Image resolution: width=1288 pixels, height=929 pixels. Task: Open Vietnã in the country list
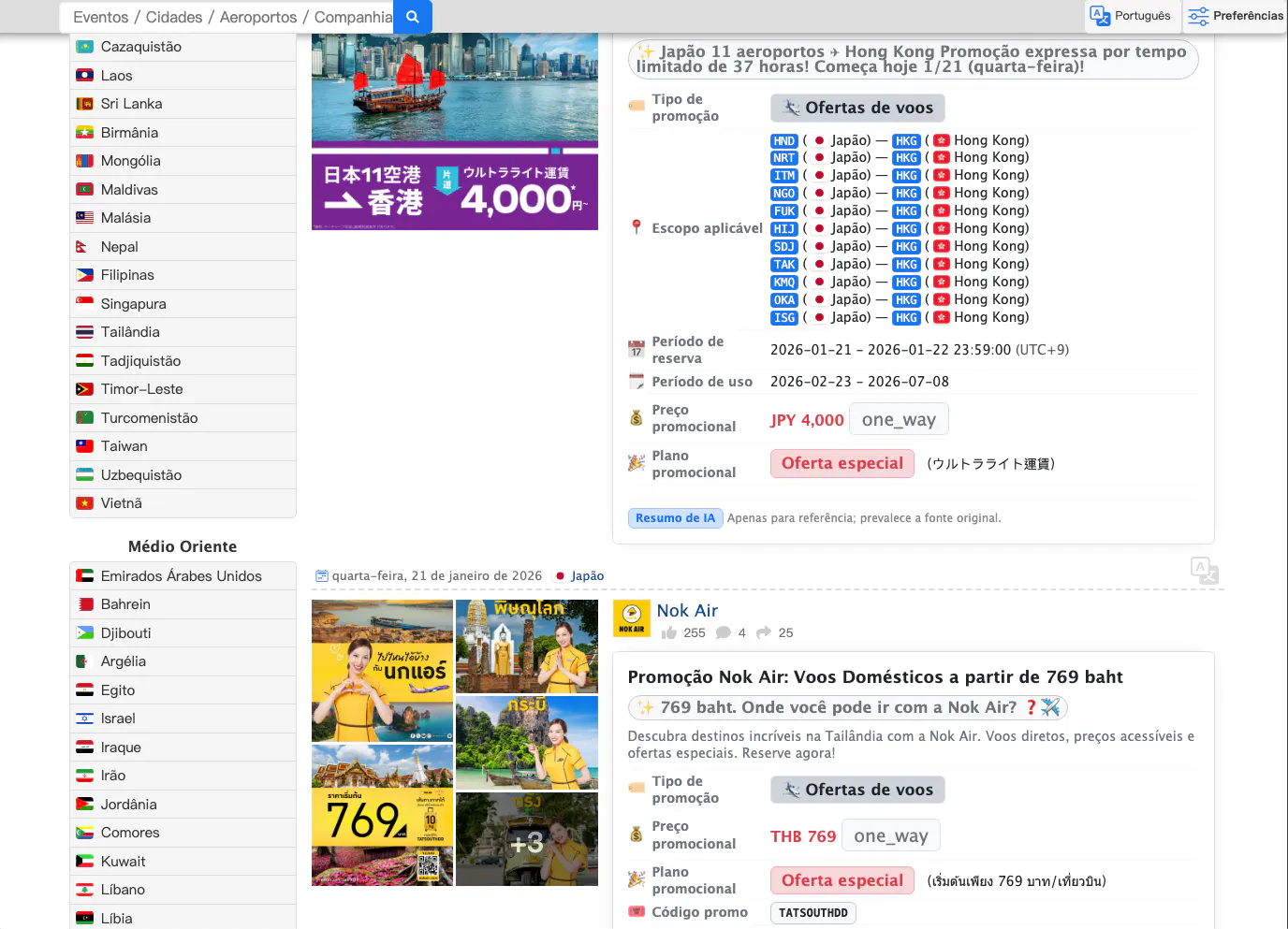183,503
